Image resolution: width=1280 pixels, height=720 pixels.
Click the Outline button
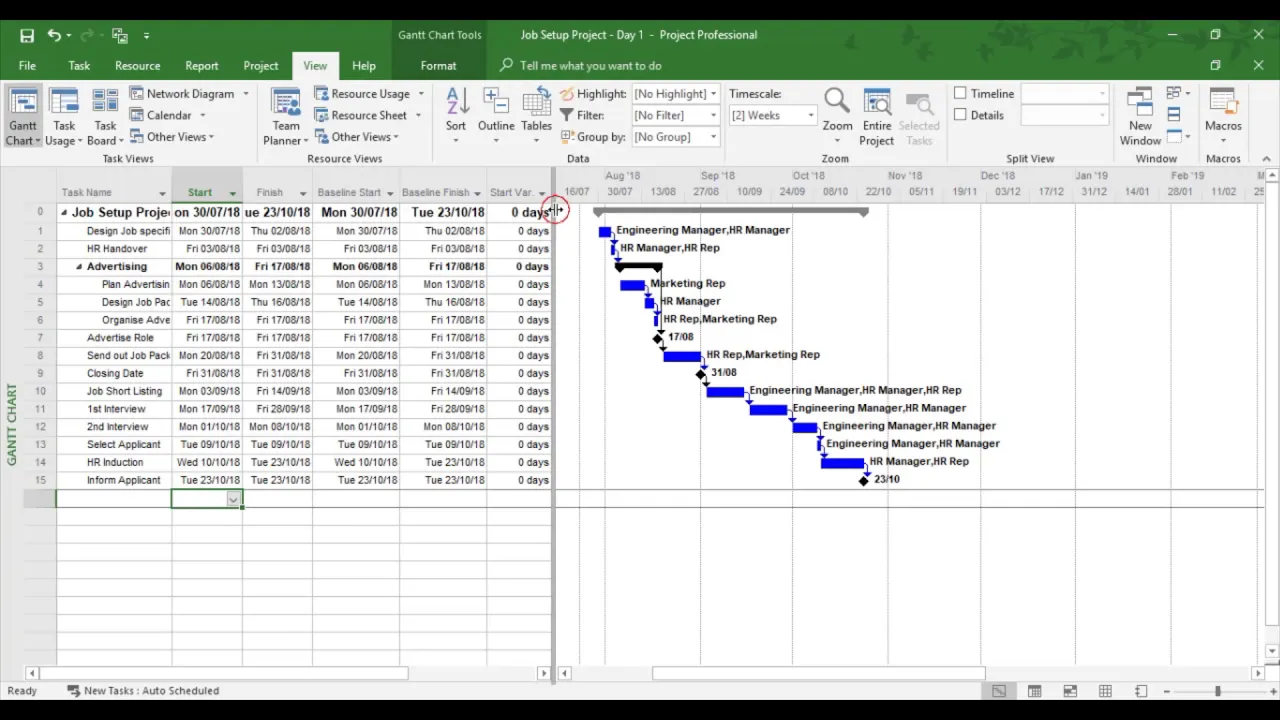(496, 115)
